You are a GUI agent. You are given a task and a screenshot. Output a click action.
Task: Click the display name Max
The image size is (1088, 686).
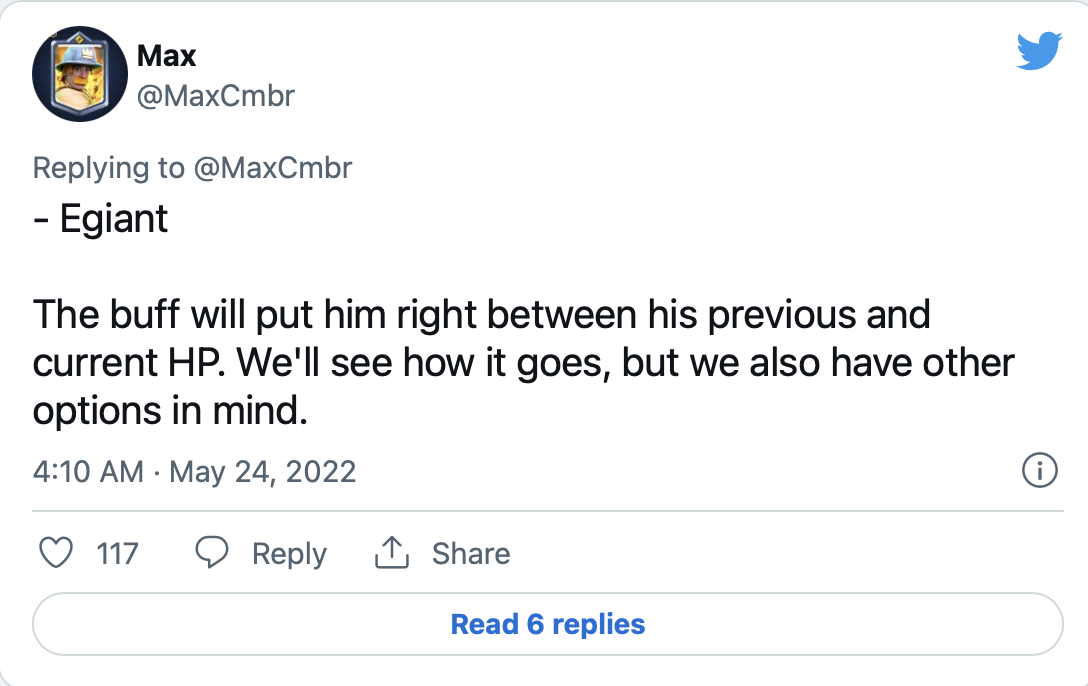[167, 55]
